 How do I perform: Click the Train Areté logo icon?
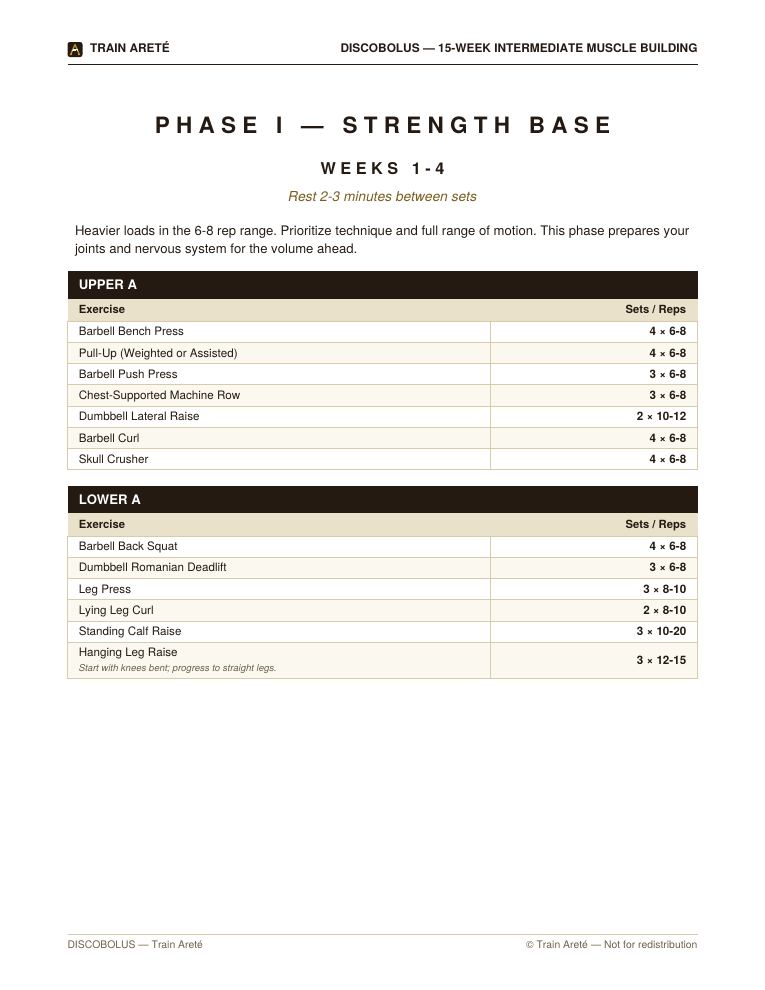75,49
